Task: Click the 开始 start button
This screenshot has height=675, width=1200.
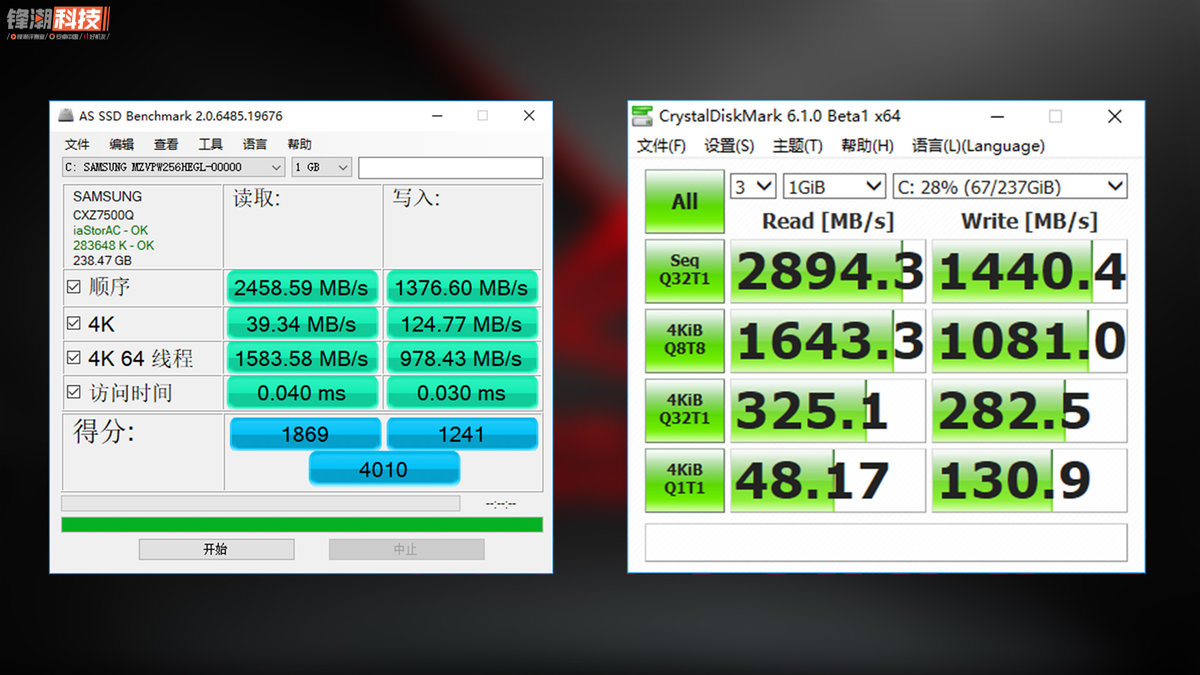Action: click(x=216, y=549)
